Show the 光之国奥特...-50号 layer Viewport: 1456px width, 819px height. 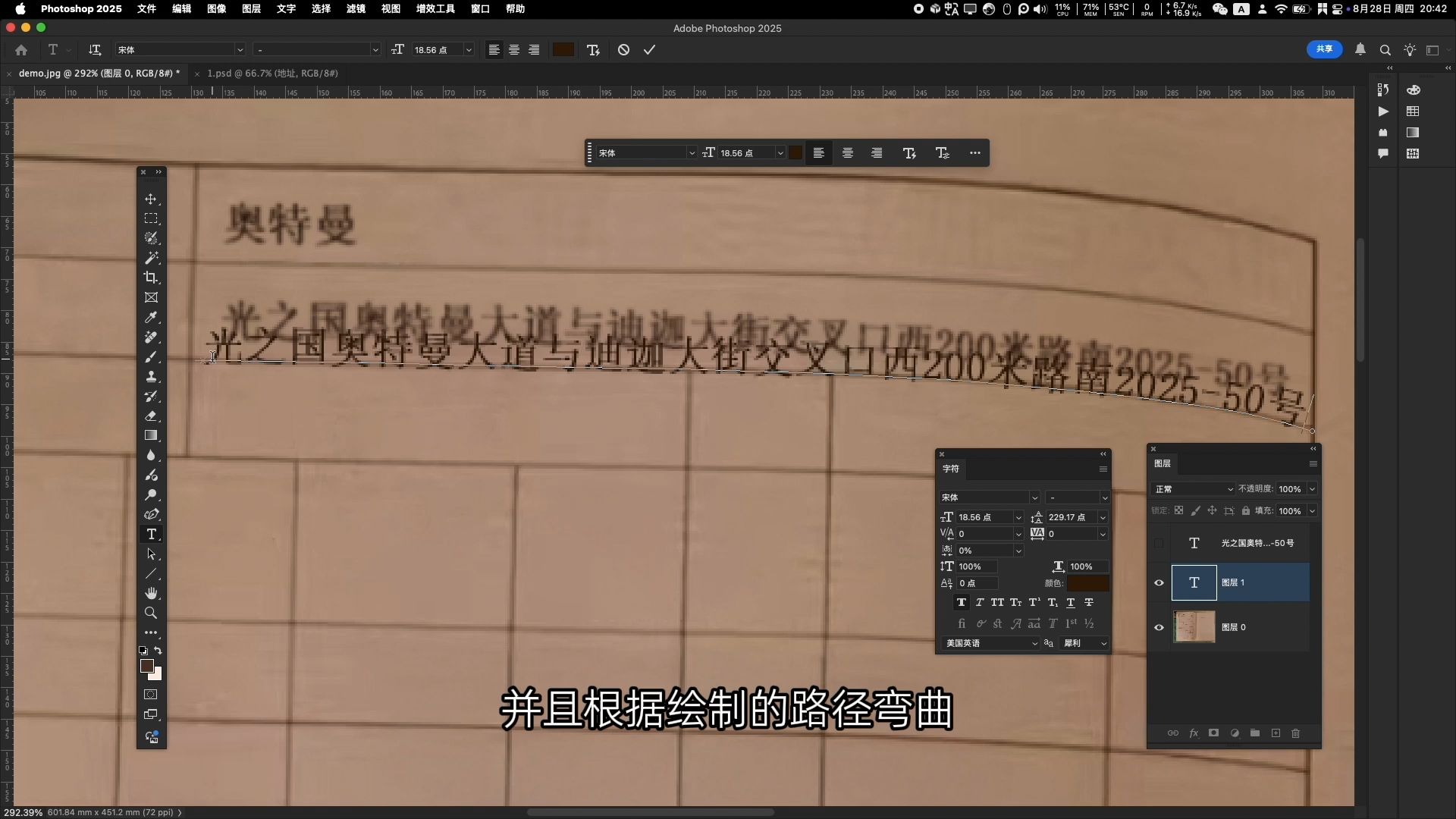tap(1159, 543)
